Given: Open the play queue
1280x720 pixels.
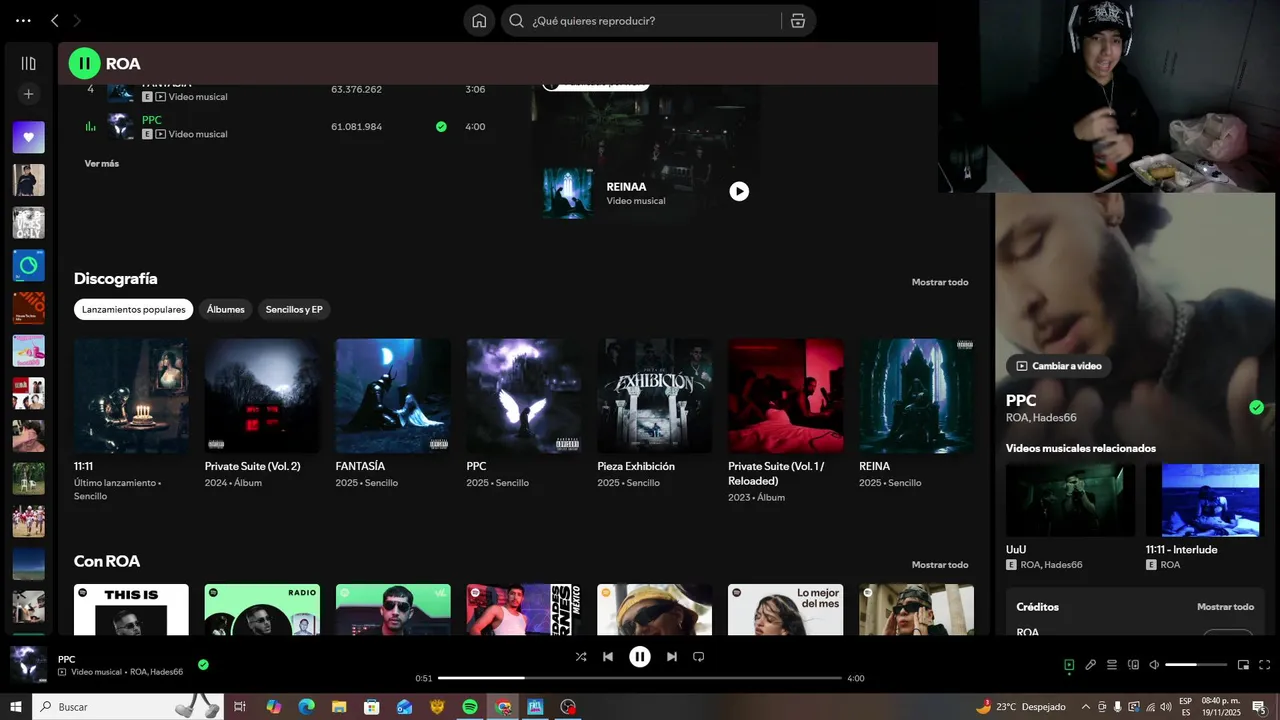Looking at the screenshot, I should click(x=1112, y=665).
